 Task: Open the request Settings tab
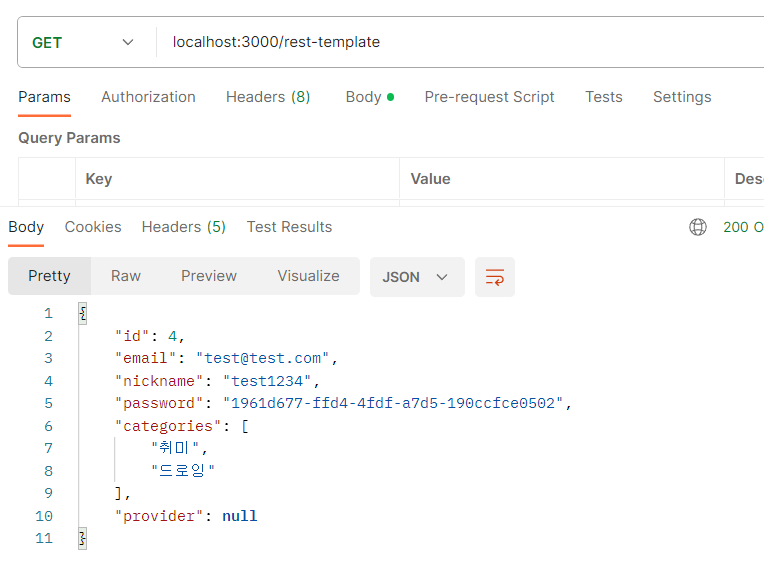click(682, 97)
